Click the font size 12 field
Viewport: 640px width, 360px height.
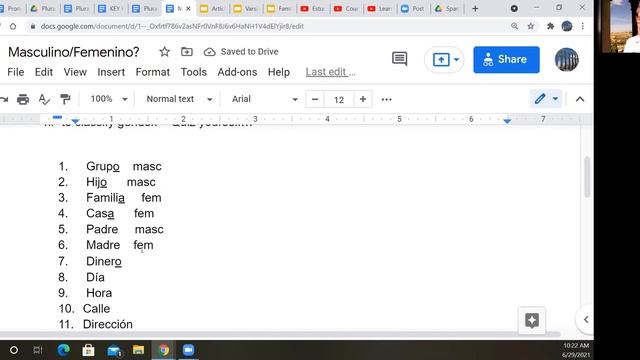339,99
